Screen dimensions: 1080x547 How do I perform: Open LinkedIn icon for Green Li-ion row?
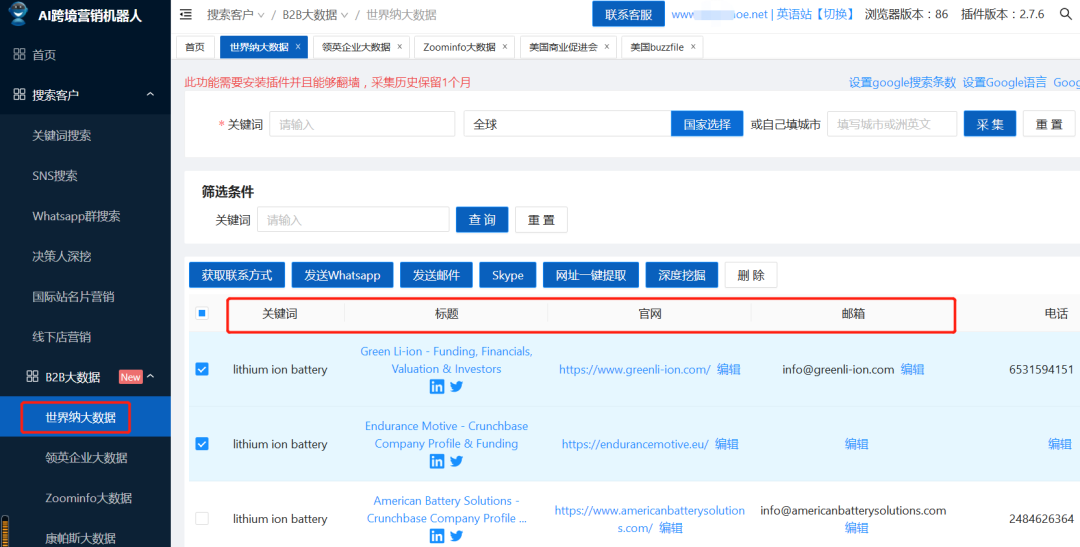(x=437, y=386)
